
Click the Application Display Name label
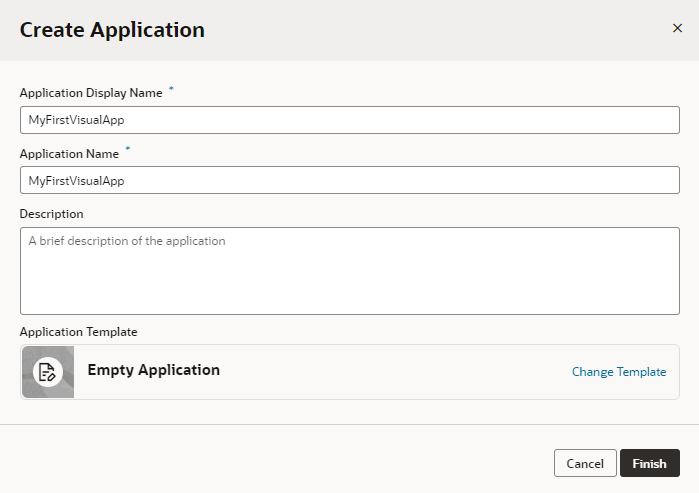91,93
